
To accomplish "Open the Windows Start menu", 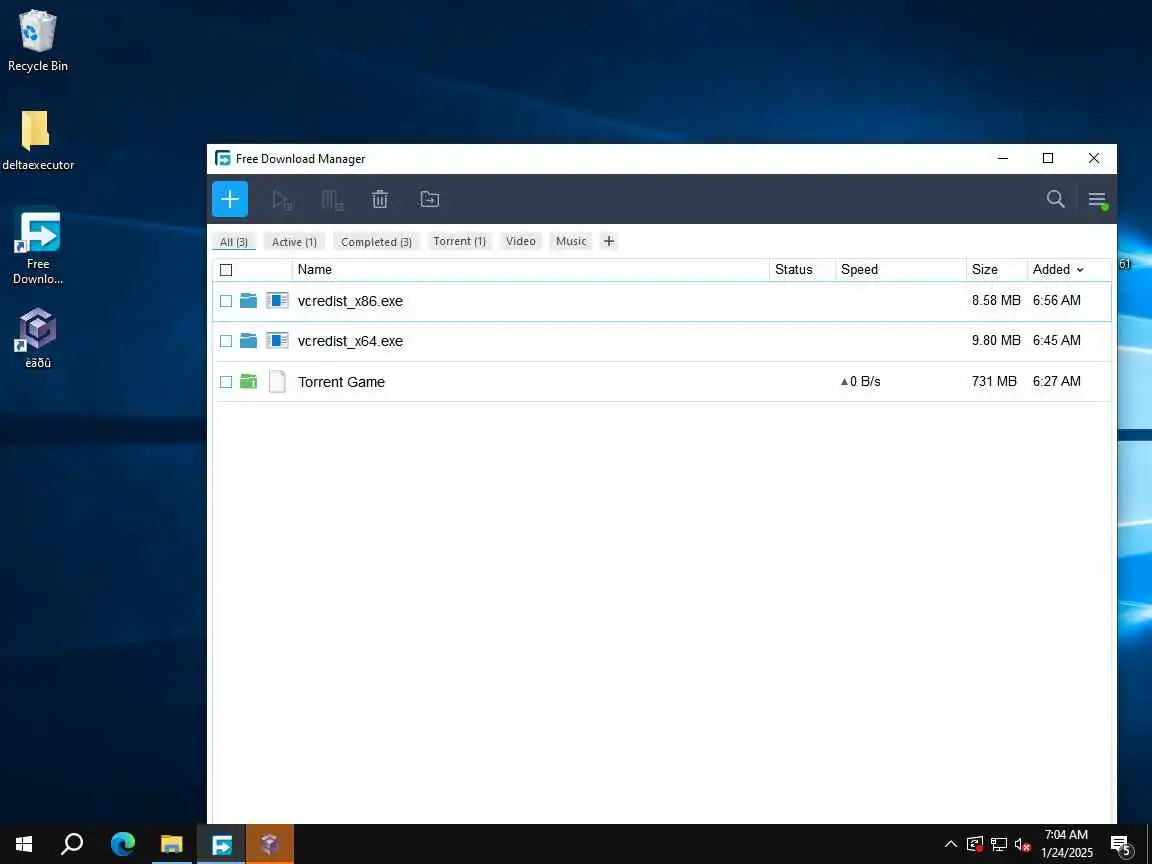I will click(24, 844).
